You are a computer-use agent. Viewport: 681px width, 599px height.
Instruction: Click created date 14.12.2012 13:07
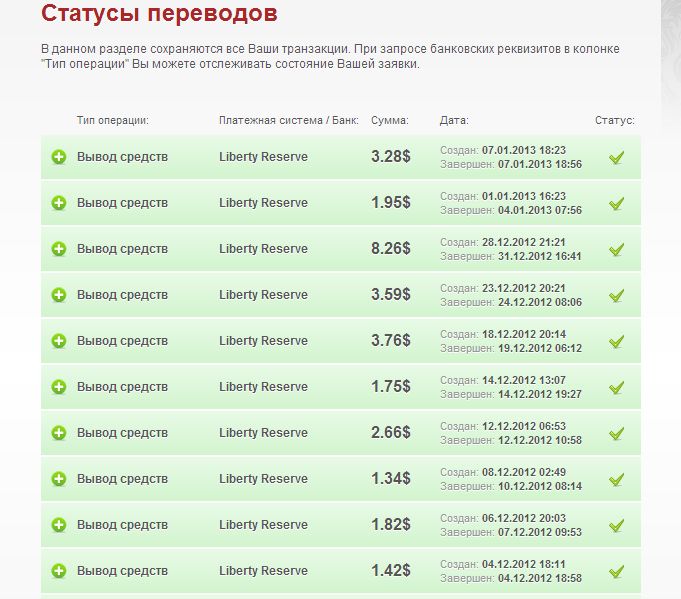pos(524,381)
